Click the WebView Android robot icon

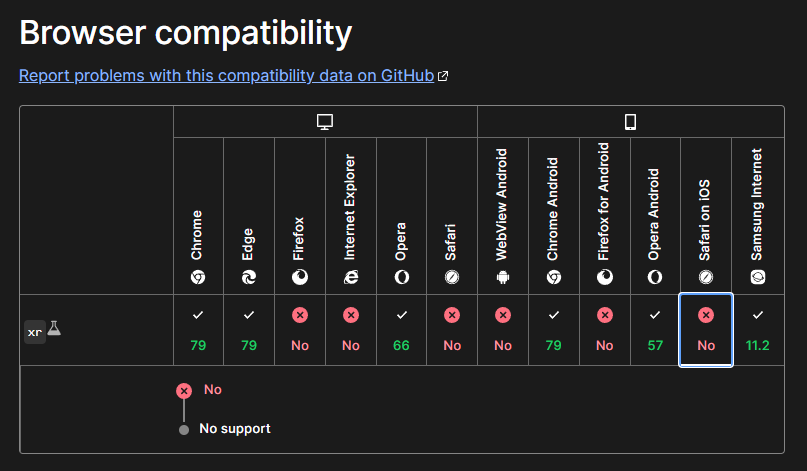[503, 277]
